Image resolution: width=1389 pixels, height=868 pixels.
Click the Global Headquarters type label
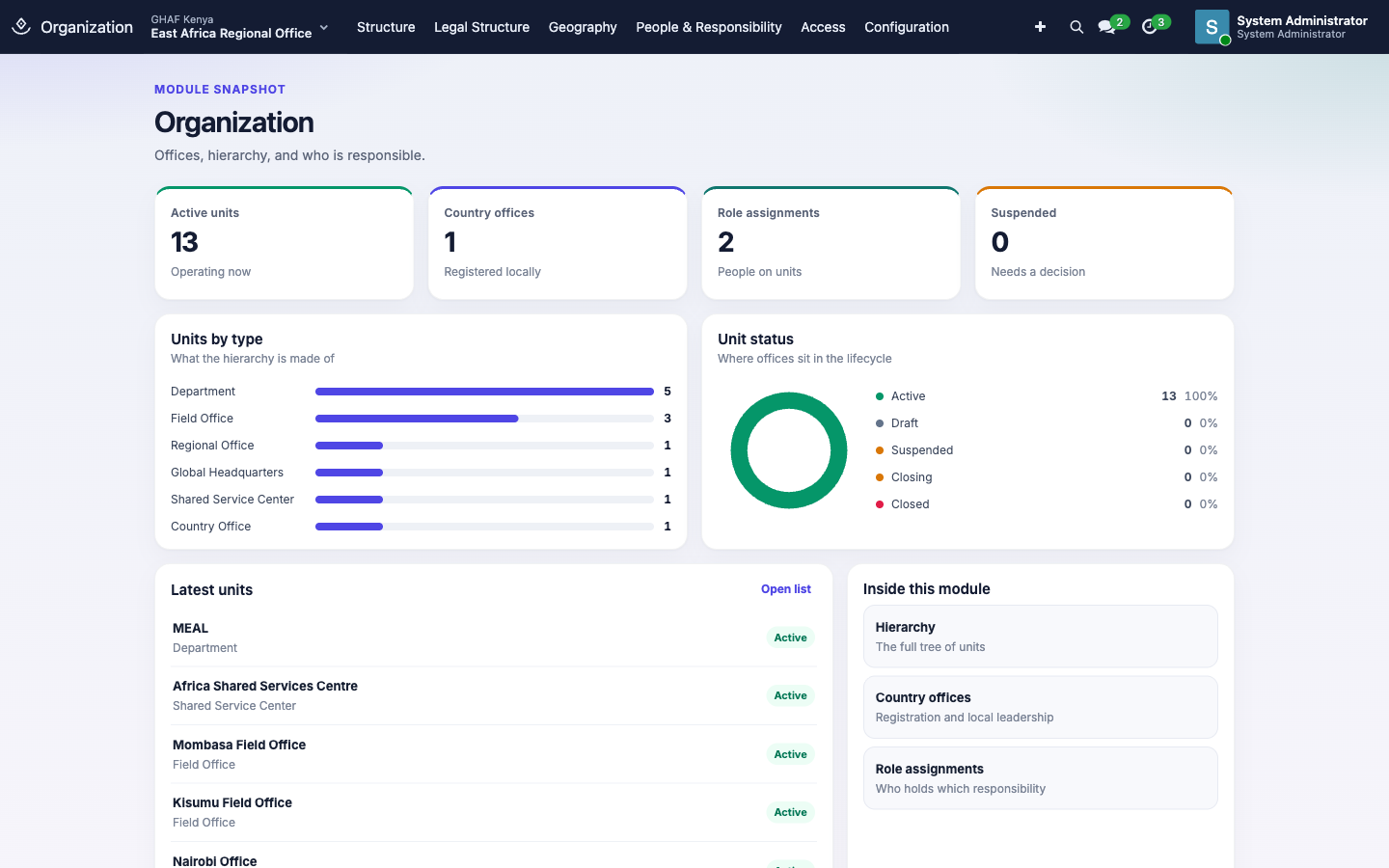(x=227, y=473)
